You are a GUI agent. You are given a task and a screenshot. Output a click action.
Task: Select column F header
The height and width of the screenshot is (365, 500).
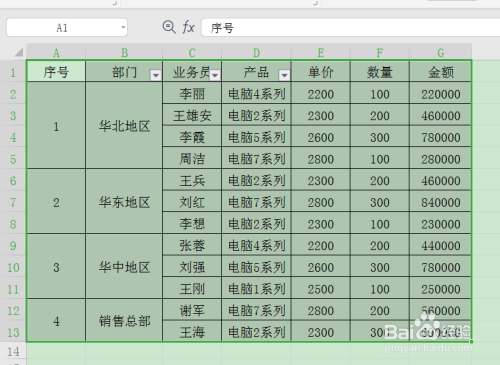pyautogui.click(x=380, y=52)
